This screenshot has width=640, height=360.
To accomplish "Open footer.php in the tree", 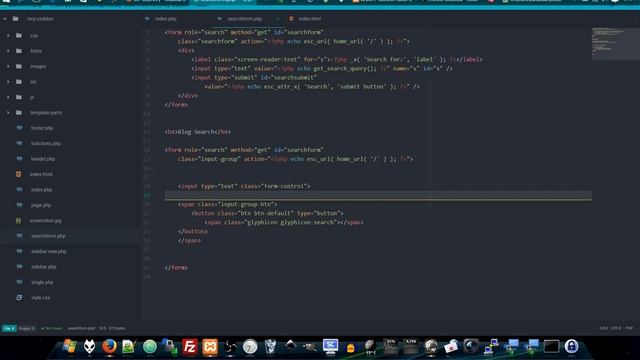I will (42, 128).
